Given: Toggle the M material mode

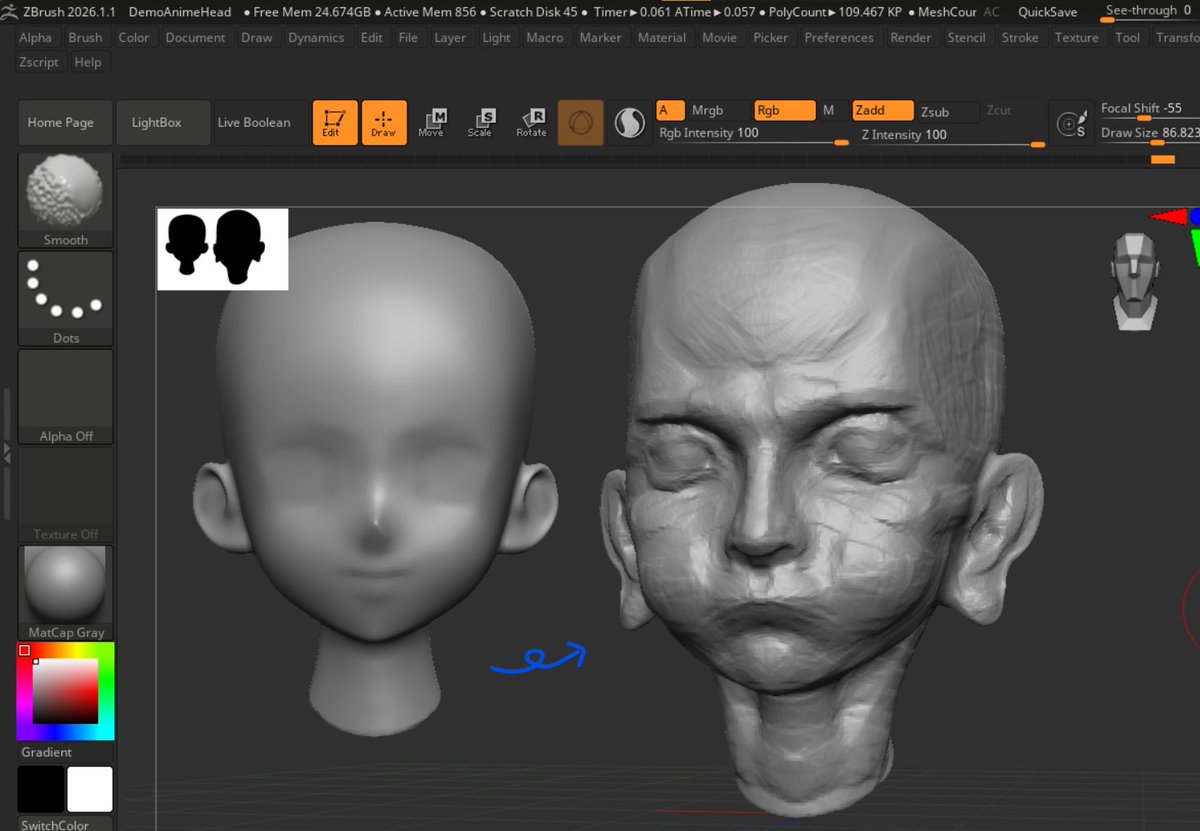Looking at the screenshot, I should tap(829, 111).
